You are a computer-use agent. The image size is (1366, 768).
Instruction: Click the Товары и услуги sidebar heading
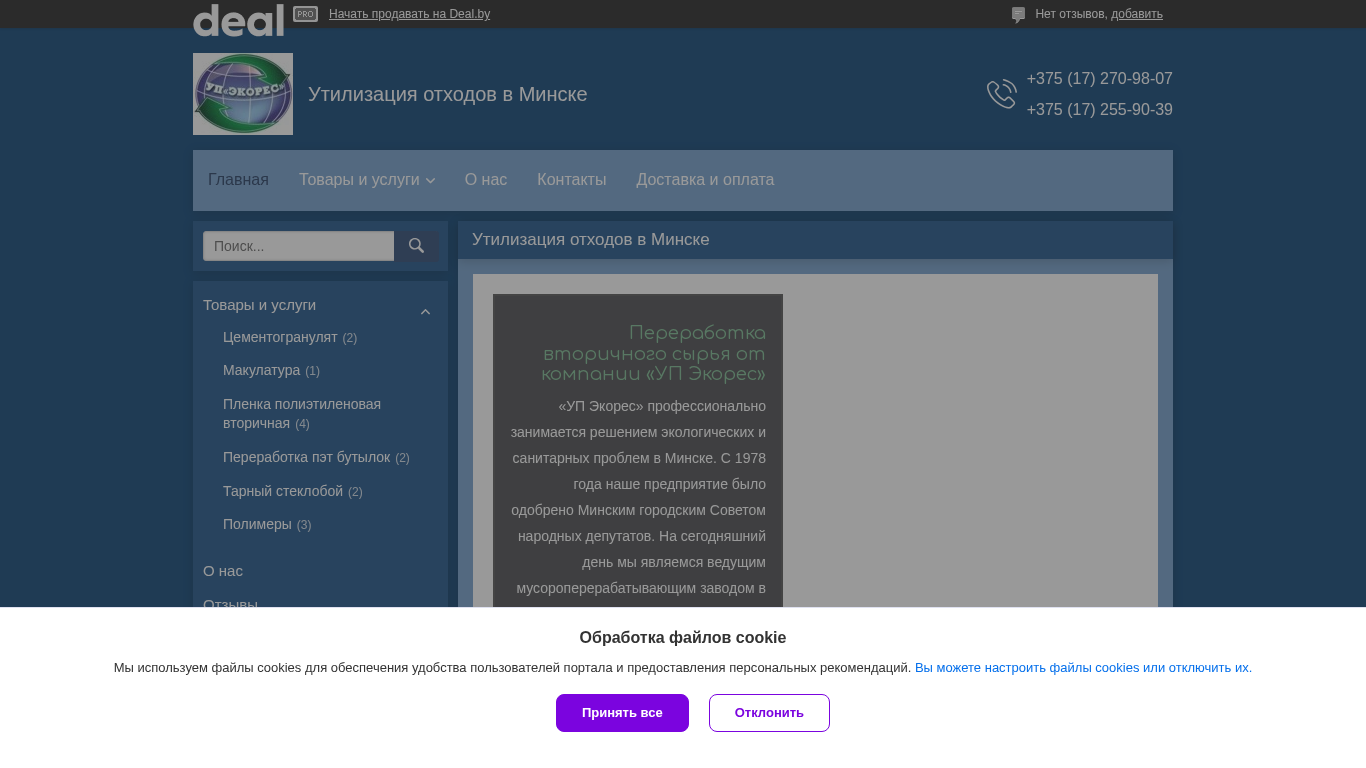click(259, 305)
